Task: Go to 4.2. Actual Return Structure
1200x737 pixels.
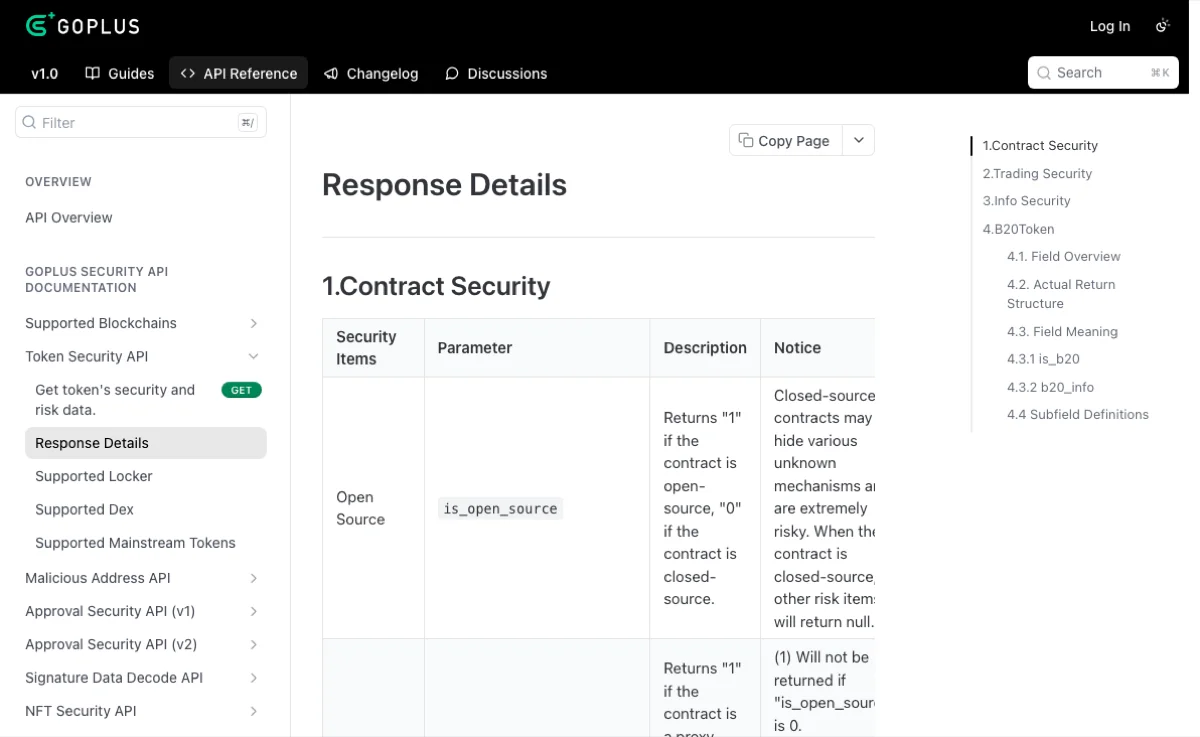Action: click(x=1061, y=294)
